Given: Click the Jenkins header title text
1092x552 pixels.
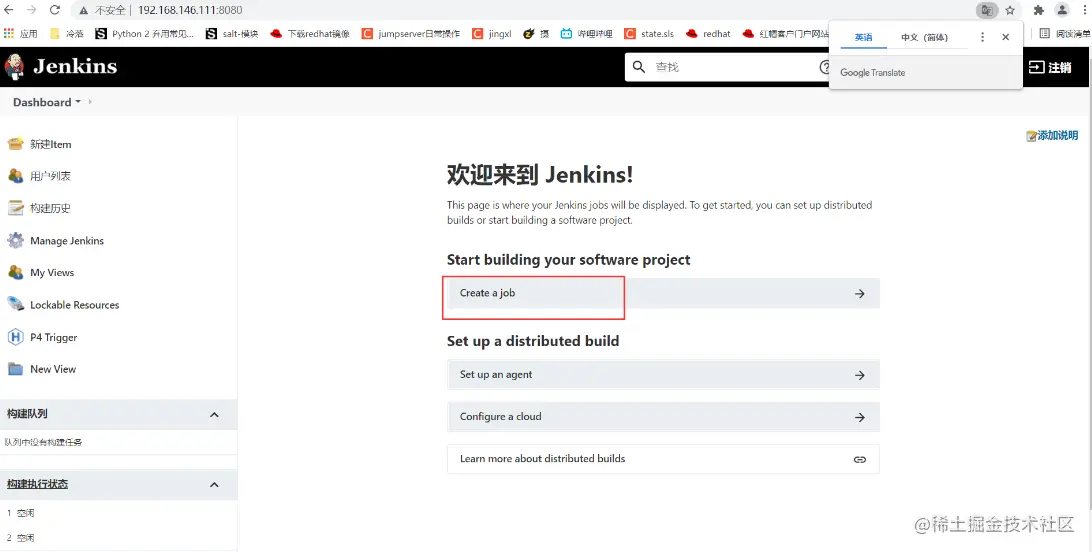Looking at the screenshot, I should point(75,66).
